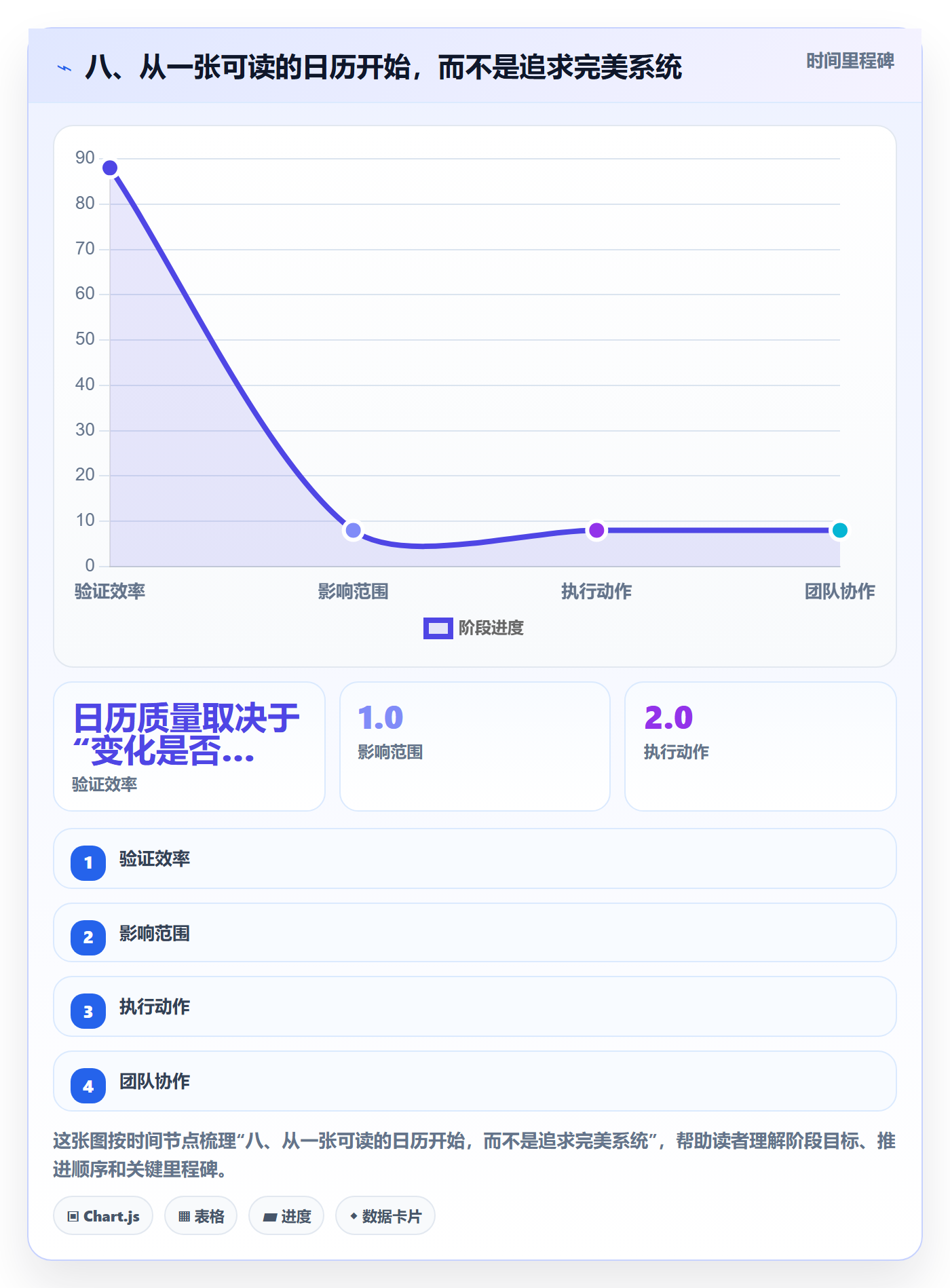The image size is (950, 1288).
Task: Click the 阶段进度 legend label
Action: [491, 628]
